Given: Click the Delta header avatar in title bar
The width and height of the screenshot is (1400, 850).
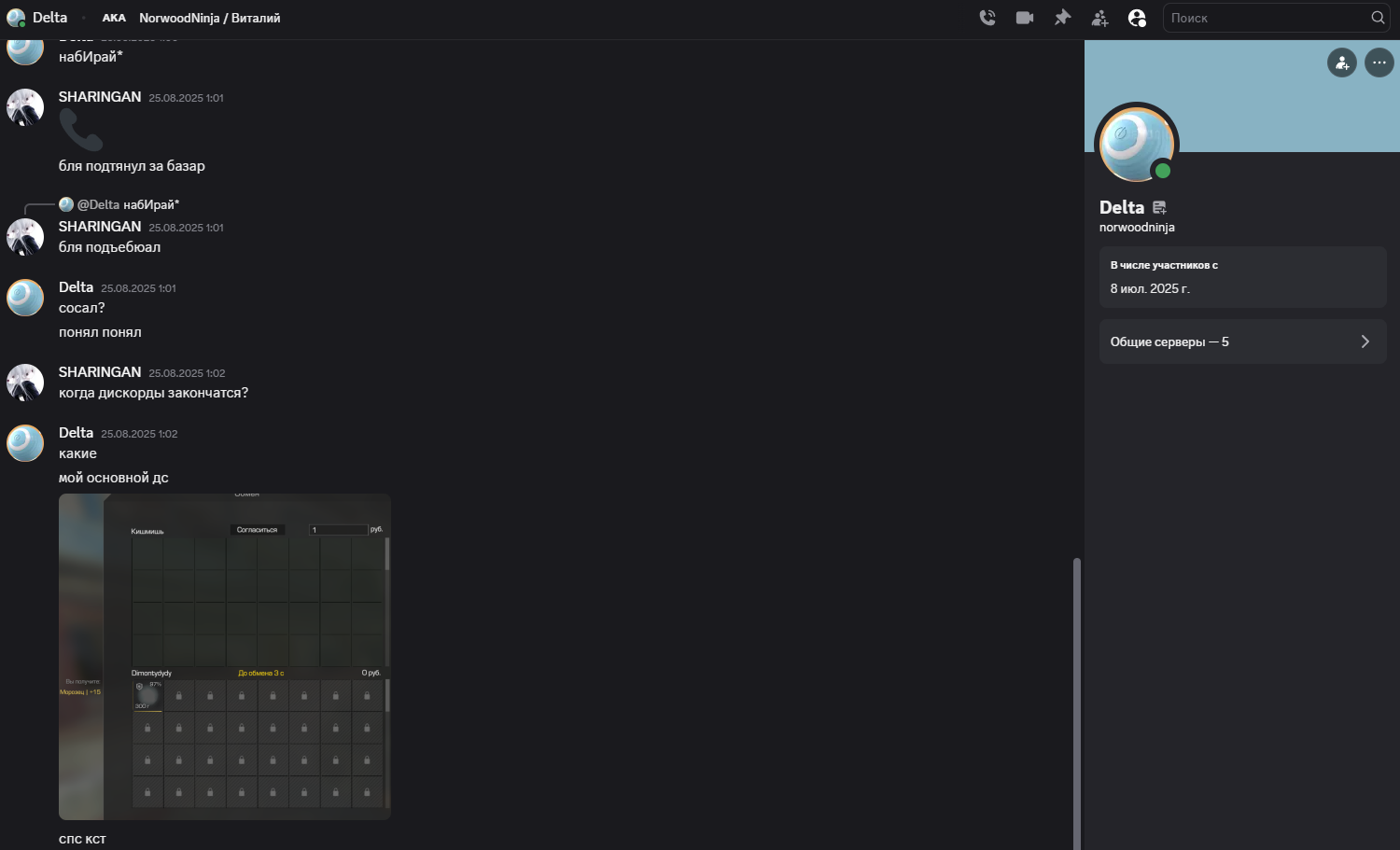Looking at the screenshot, I should pyautogui.click(x=16, y=18).
